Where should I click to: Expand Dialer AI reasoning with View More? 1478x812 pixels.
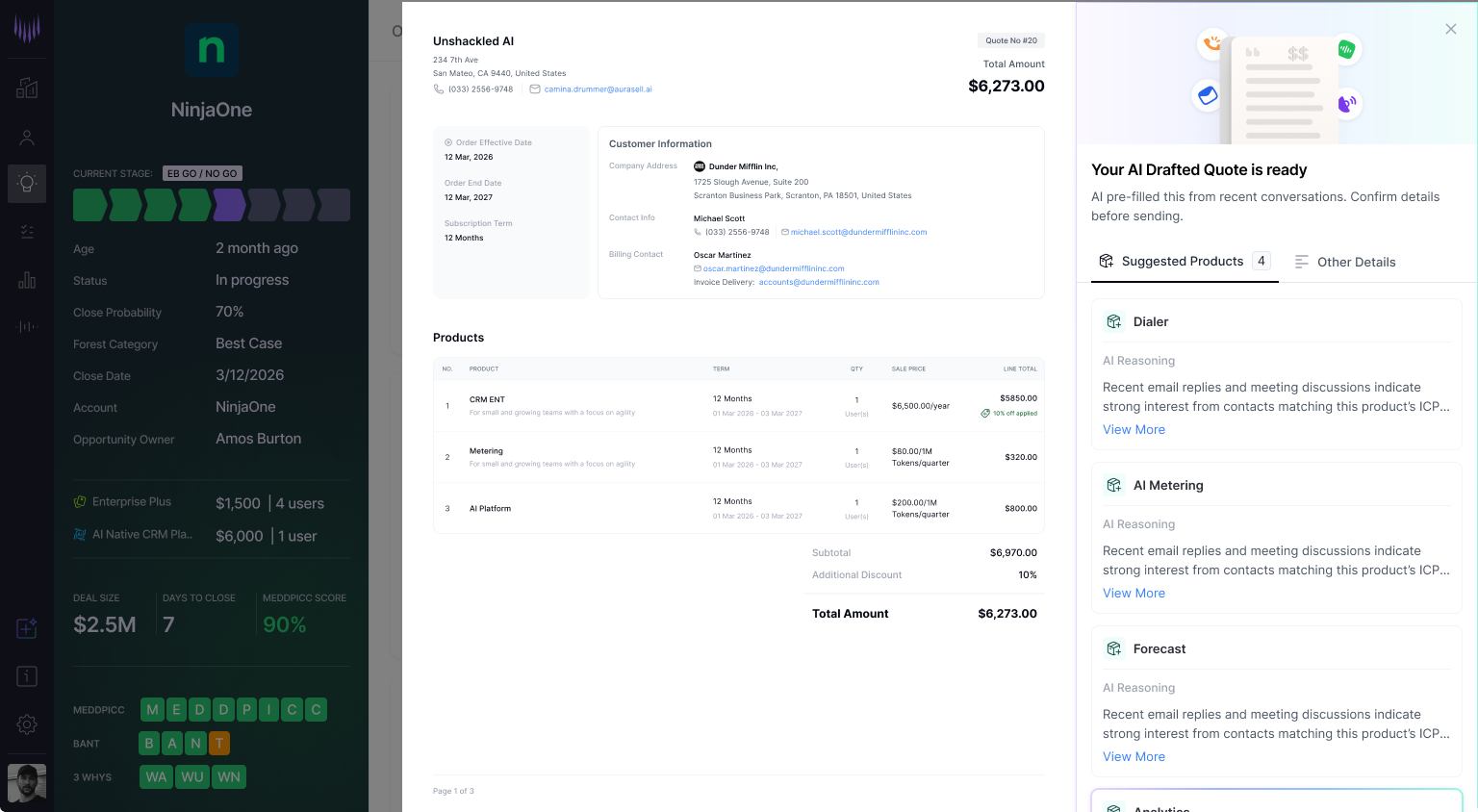(1134, 430)
